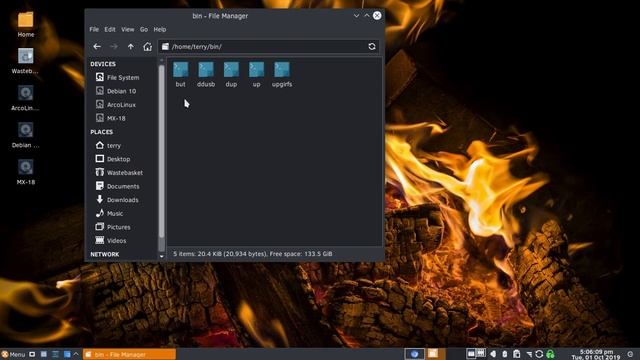Click the network tray icon
The image size is (640, 360).
click(529, 354)
